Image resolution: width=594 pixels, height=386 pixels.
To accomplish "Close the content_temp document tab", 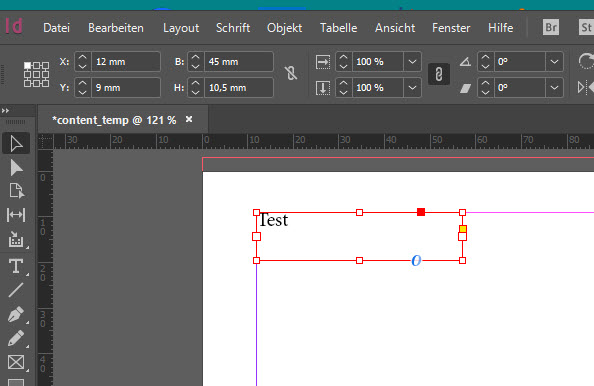I will [x=189, y=120].
